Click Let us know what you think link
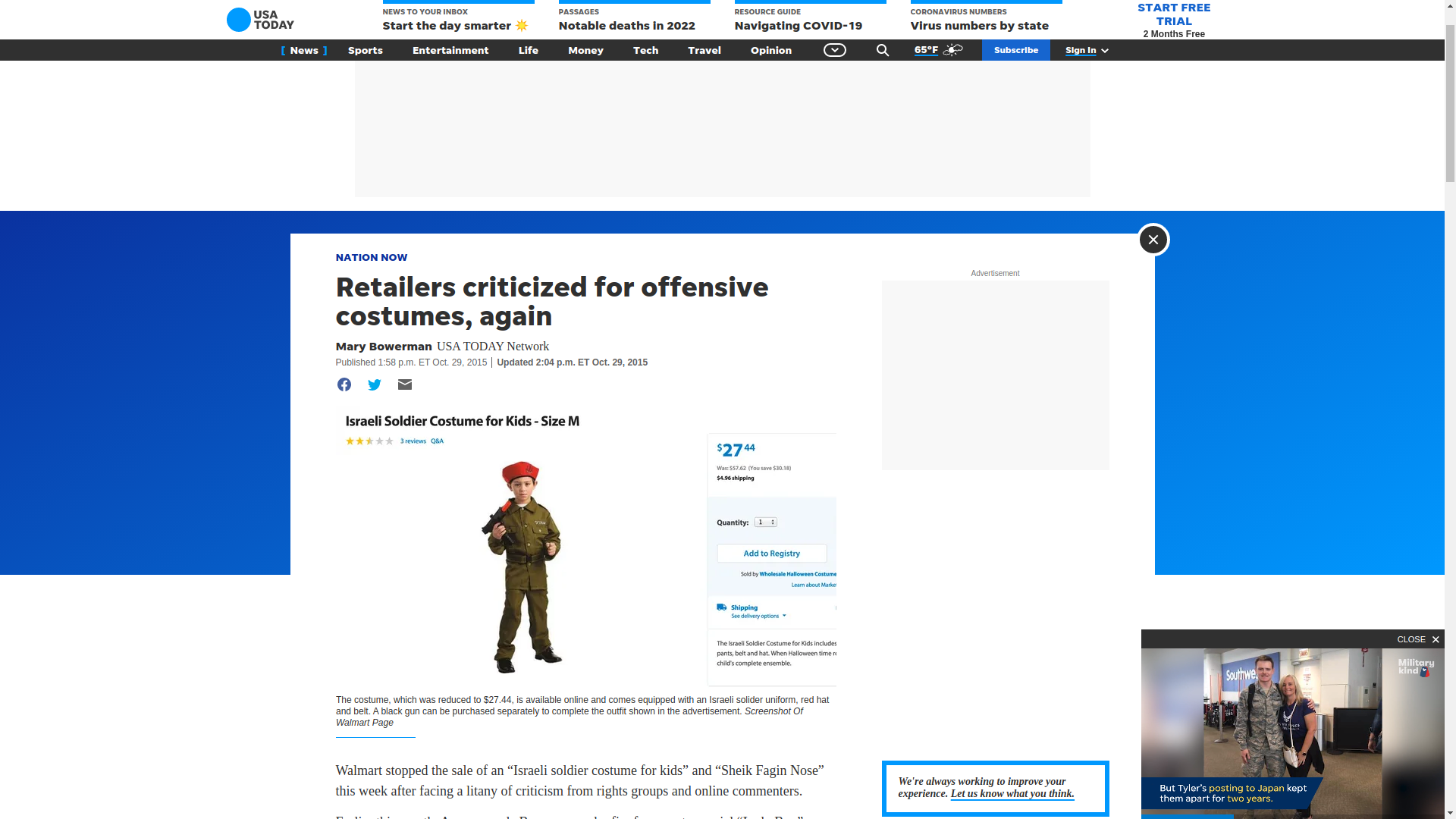 pyautogui.click(x=1012, y=794)
